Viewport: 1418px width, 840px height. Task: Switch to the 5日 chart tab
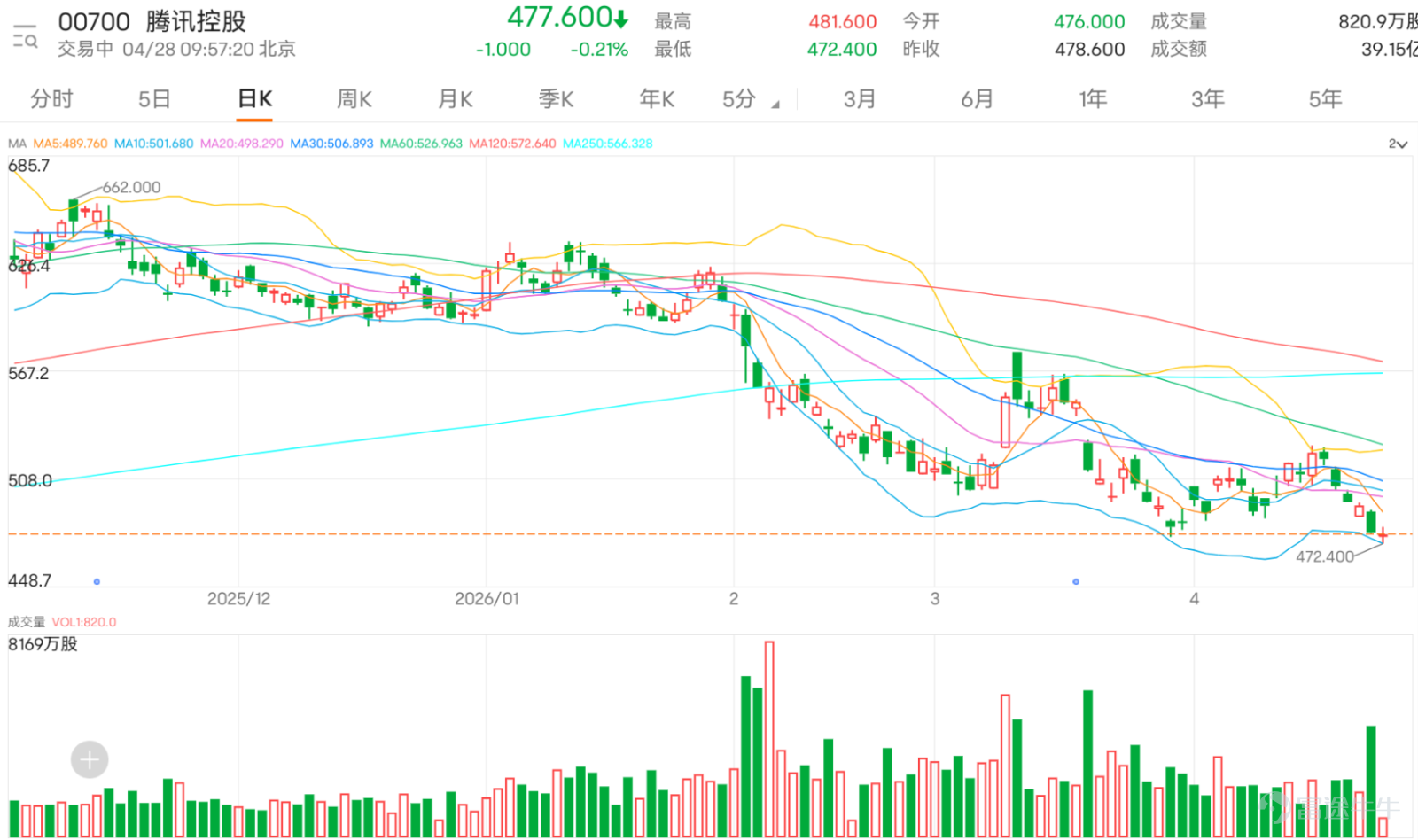coord(154,99)
